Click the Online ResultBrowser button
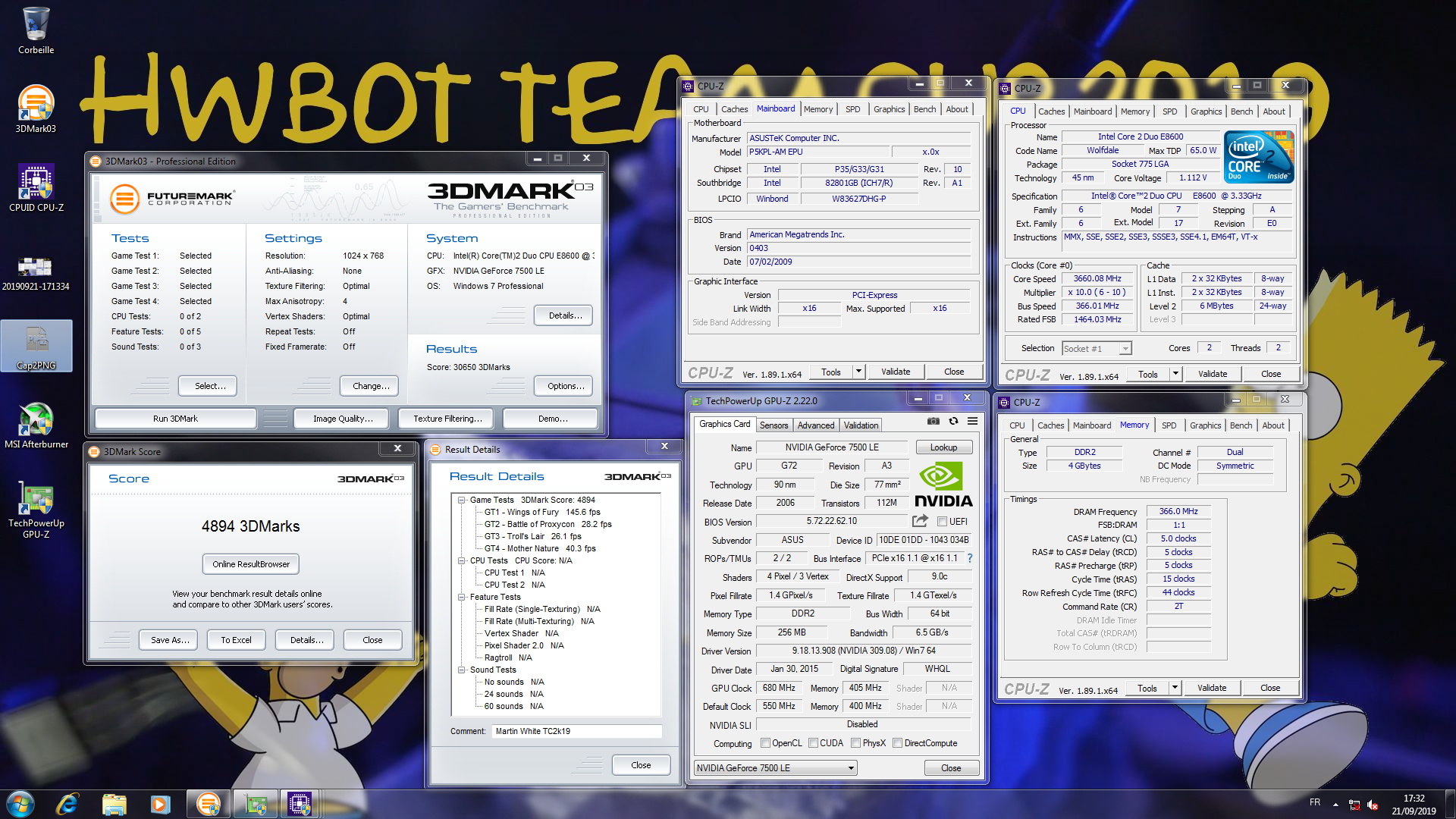The width and height of the screenshot is (1456, 819). point(251,564)
